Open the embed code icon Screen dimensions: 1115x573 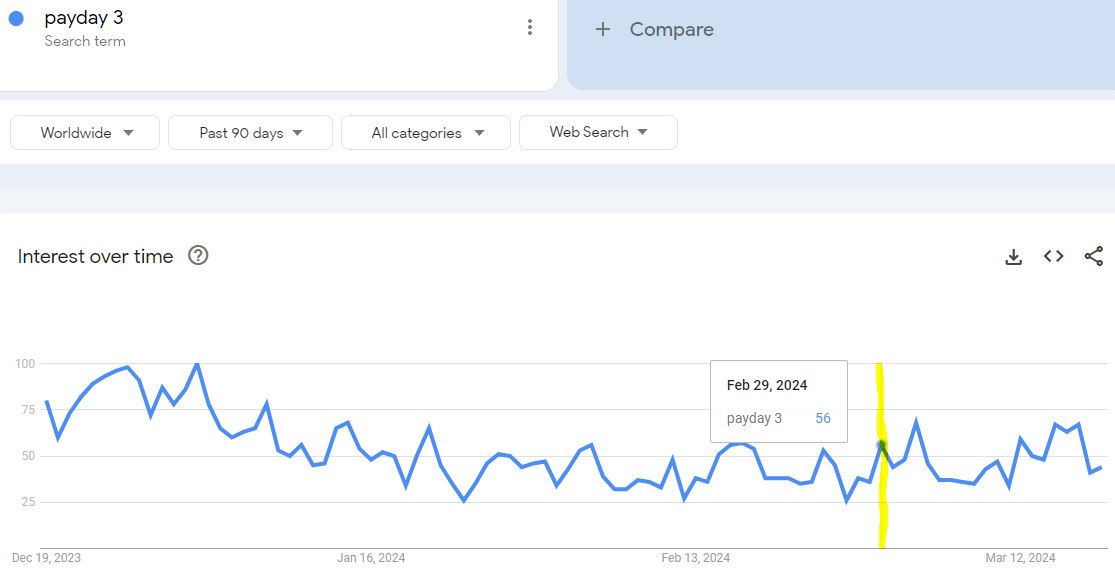[1053, 256]
